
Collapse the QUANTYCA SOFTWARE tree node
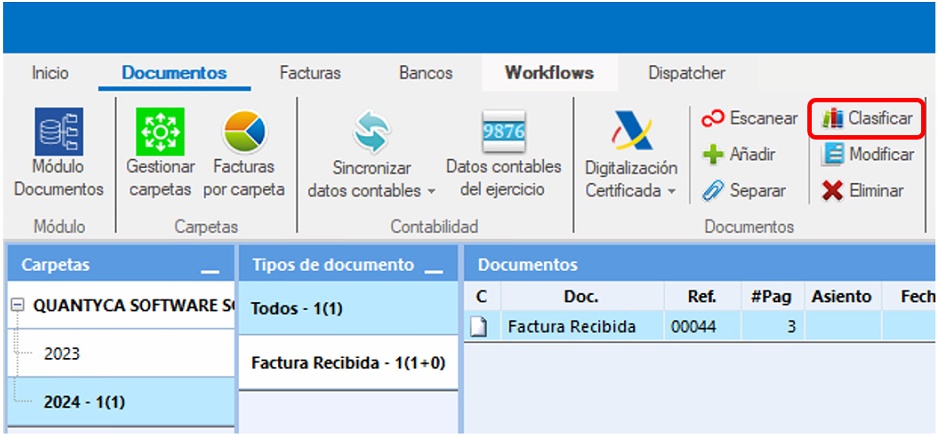(17, 305)
